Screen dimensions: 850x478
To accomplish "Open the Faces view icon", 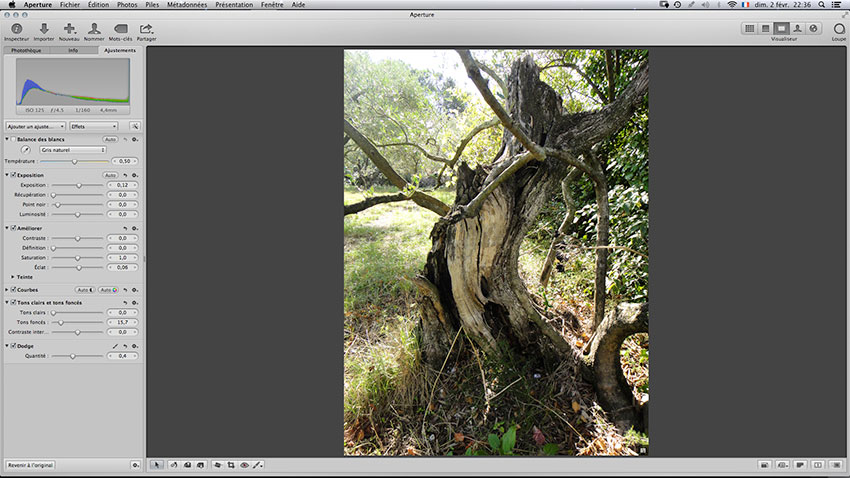I will (x=797, y=28).
